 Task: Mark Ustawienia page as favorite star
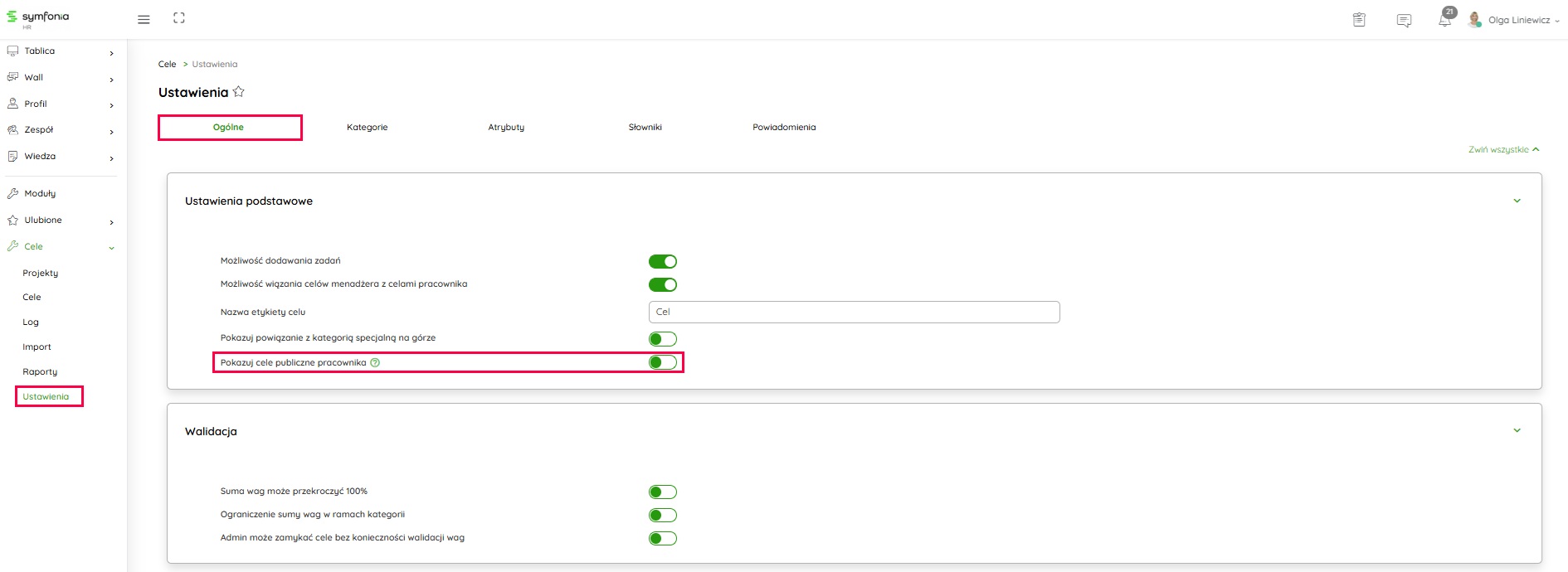[x=239, y=92]
